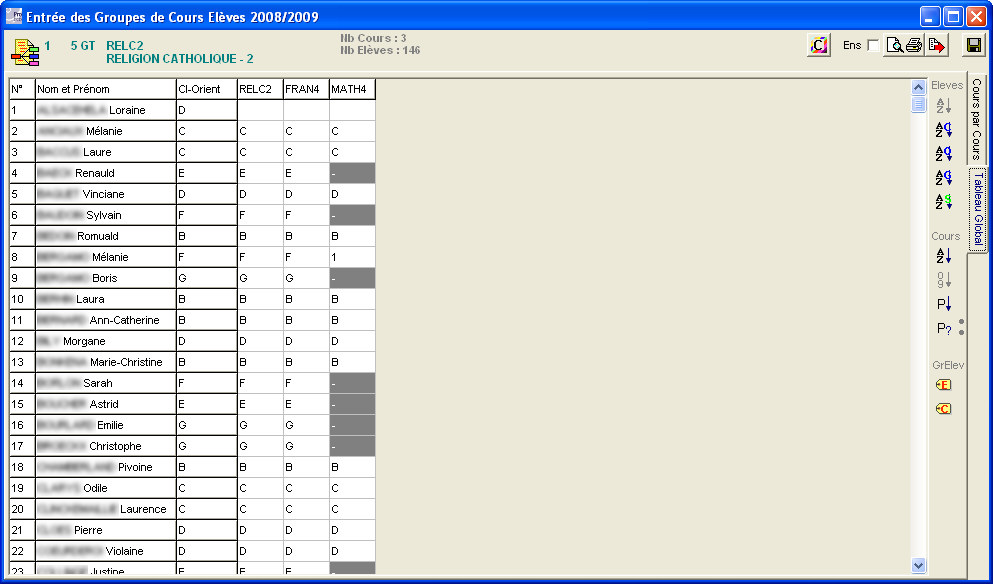Select the student row named Violaine
The height and width of the screenshot is (584, 993).
[x=193, y=551]
